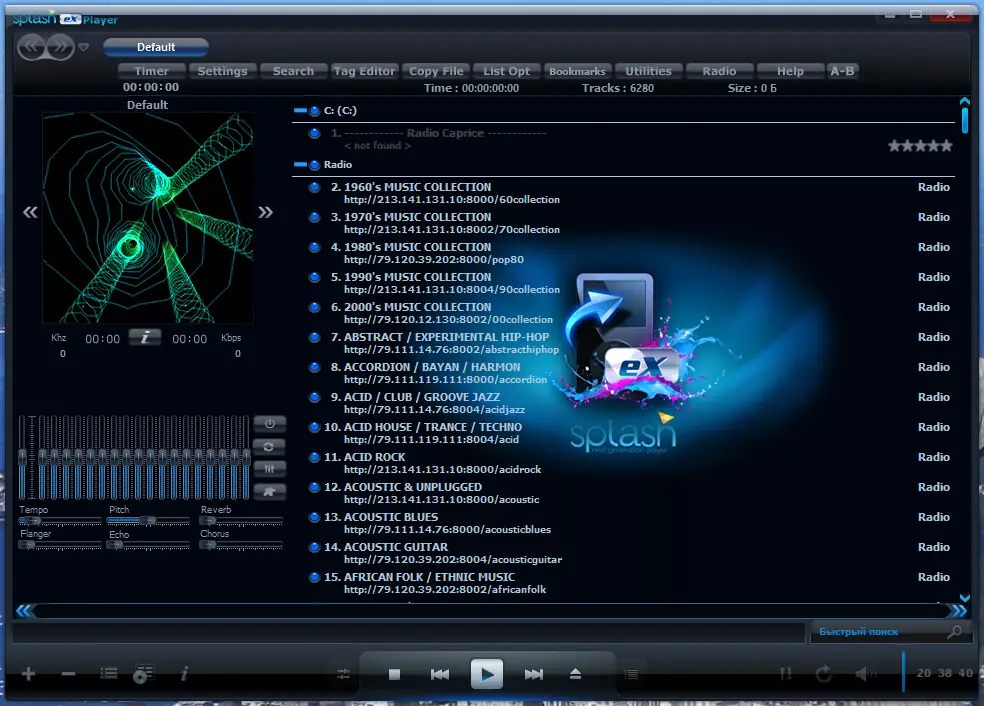Click the Utilities button

click(648, 71)
